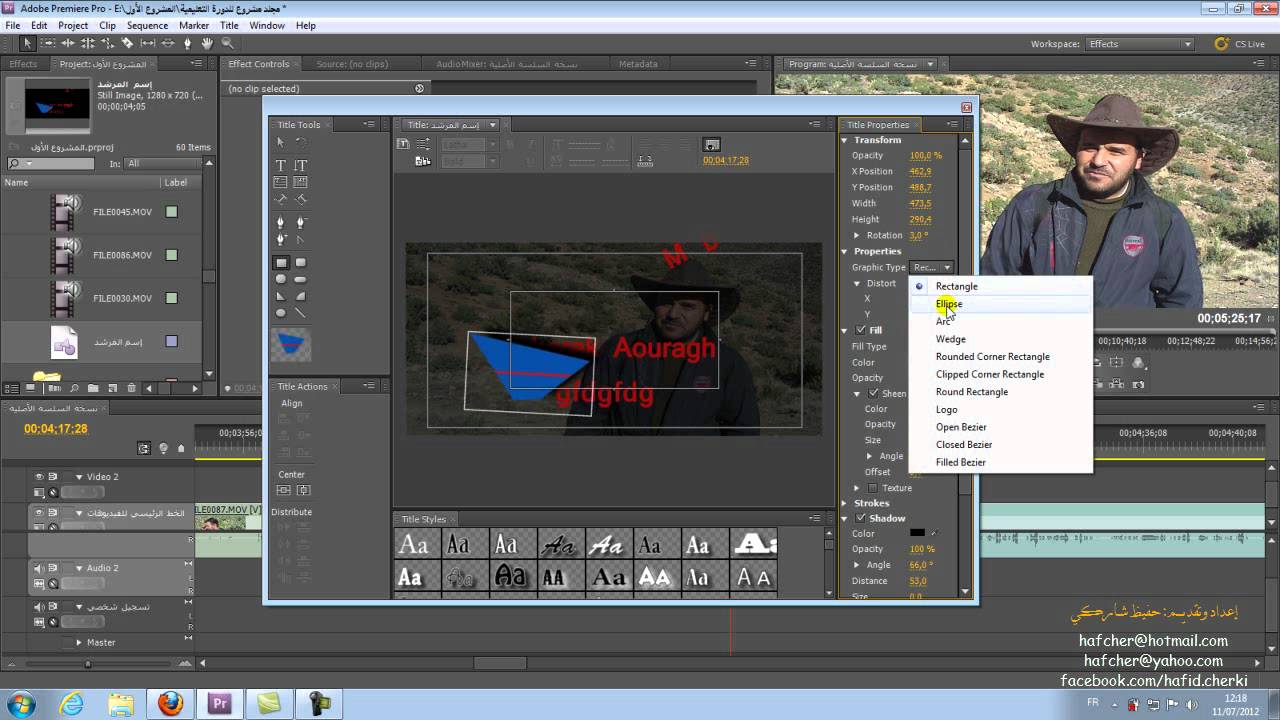Click the trash Clear icon in Project panel
This screenshot has height=720, width=1280.
tap(130, 388)
